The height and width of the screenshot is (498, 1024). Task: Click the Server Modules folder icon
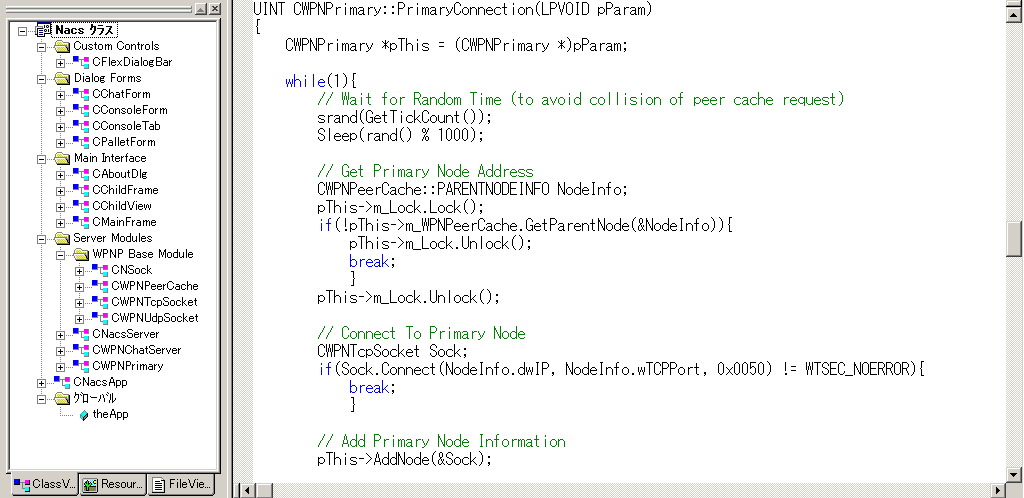click(x=62, y=238)
